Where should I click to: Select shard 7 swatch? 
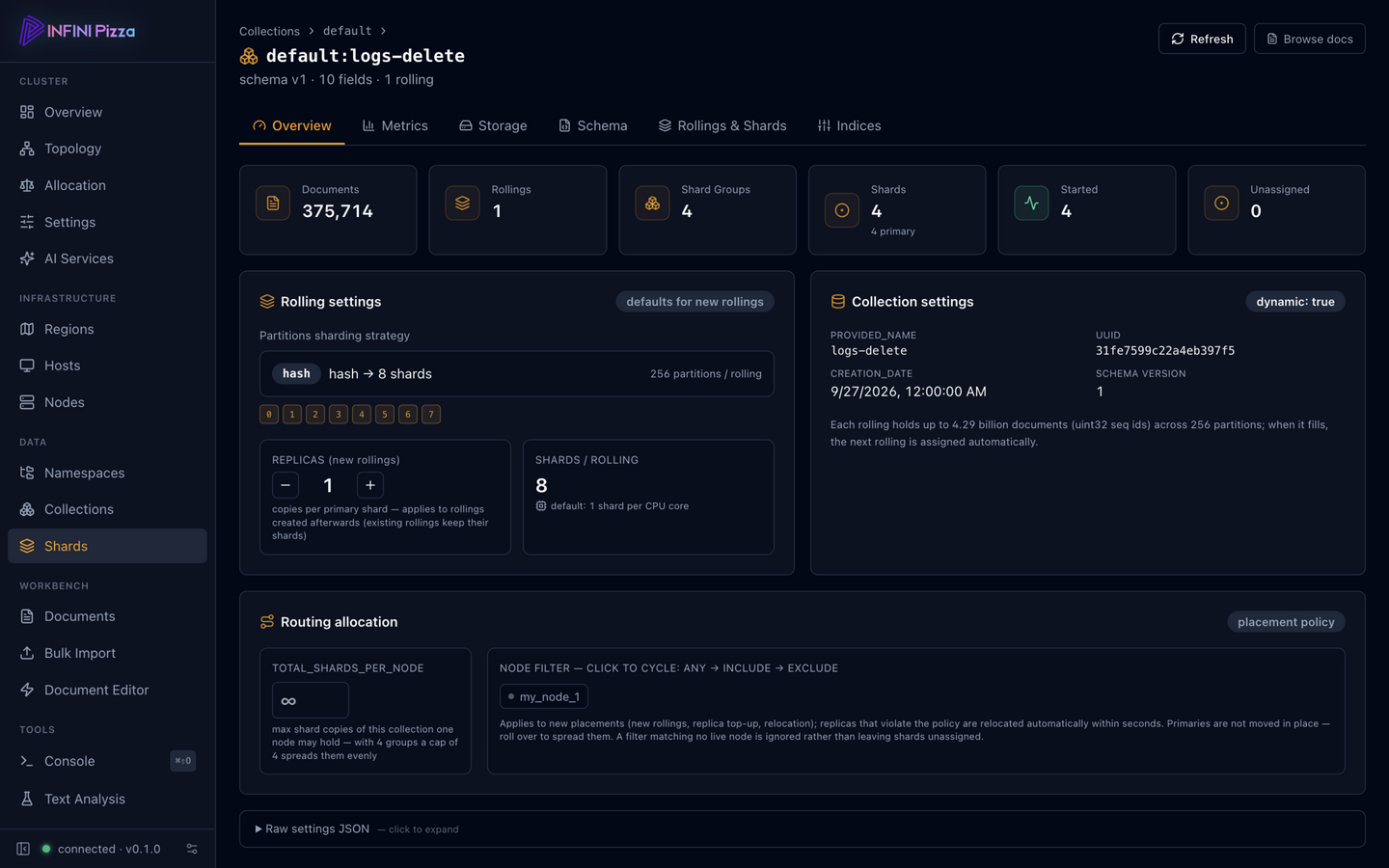pos(431,414)
